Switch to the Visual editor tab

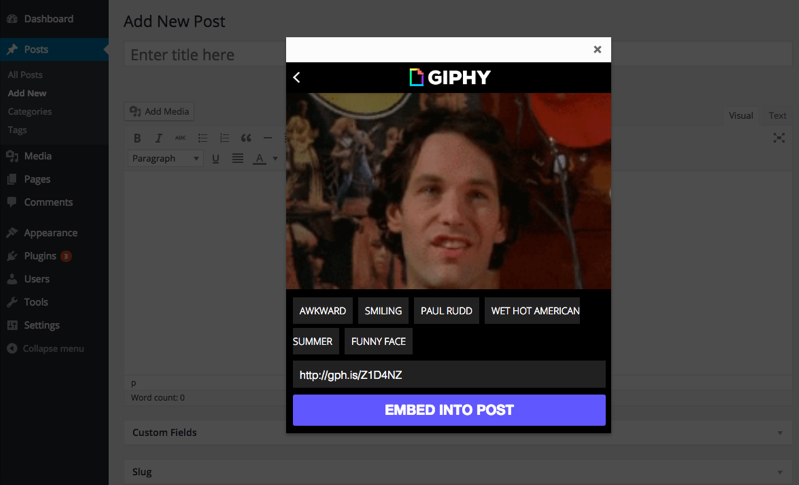(740, 116)
